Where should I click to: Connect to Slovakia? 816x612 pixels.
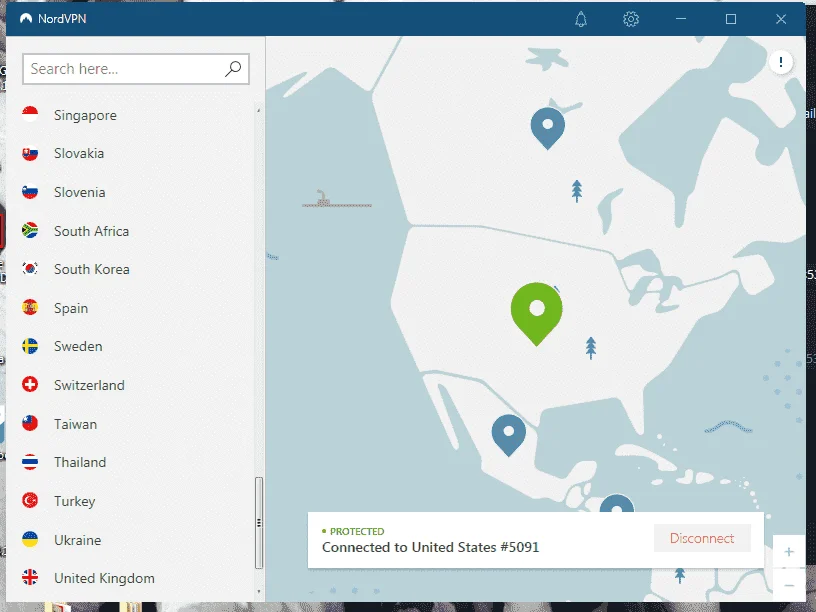[79, 153]
